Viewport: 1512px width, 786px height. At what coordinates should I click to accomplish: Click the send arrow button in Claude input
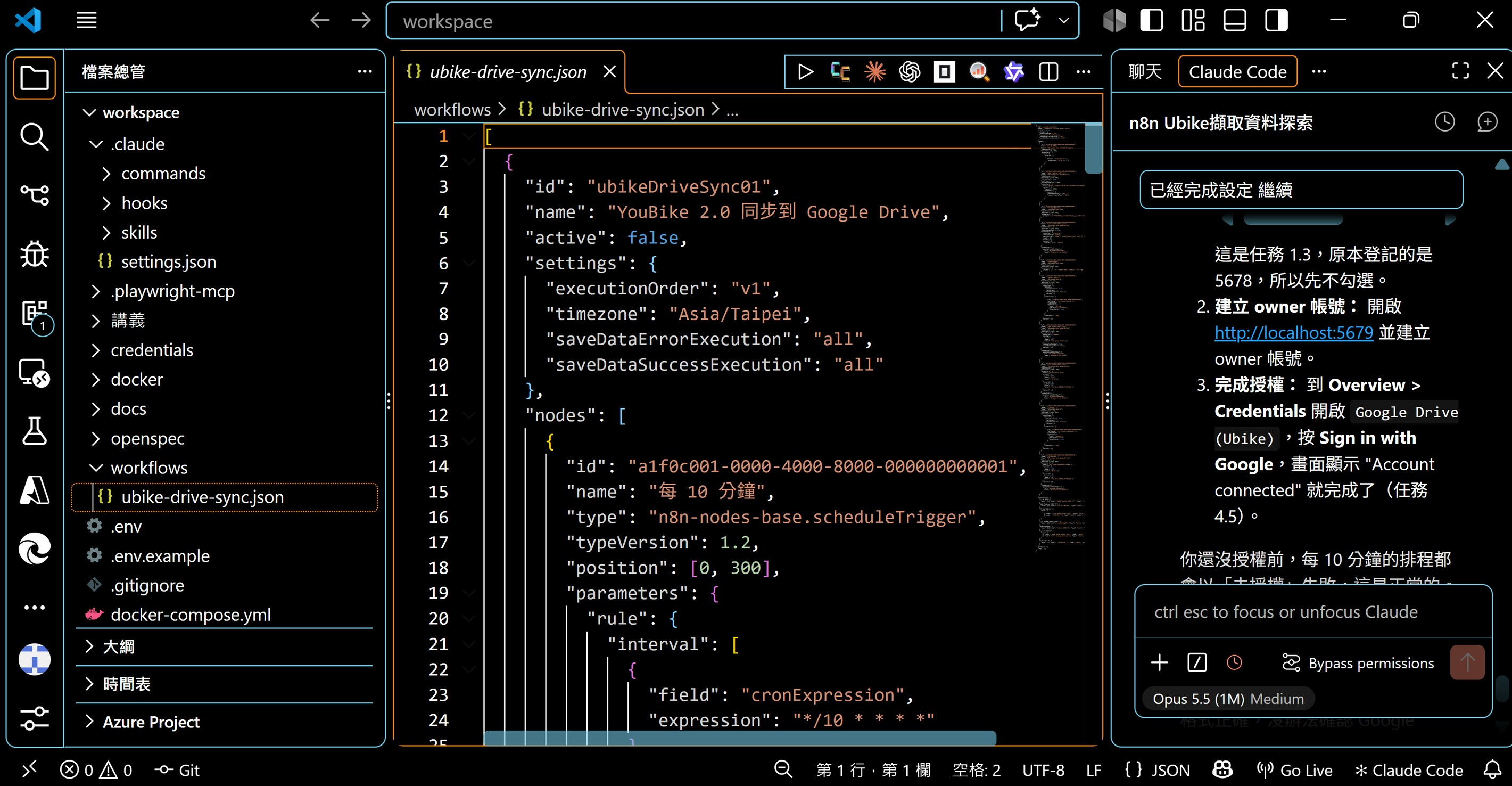pyautogui.click(x=1467, y=662)
